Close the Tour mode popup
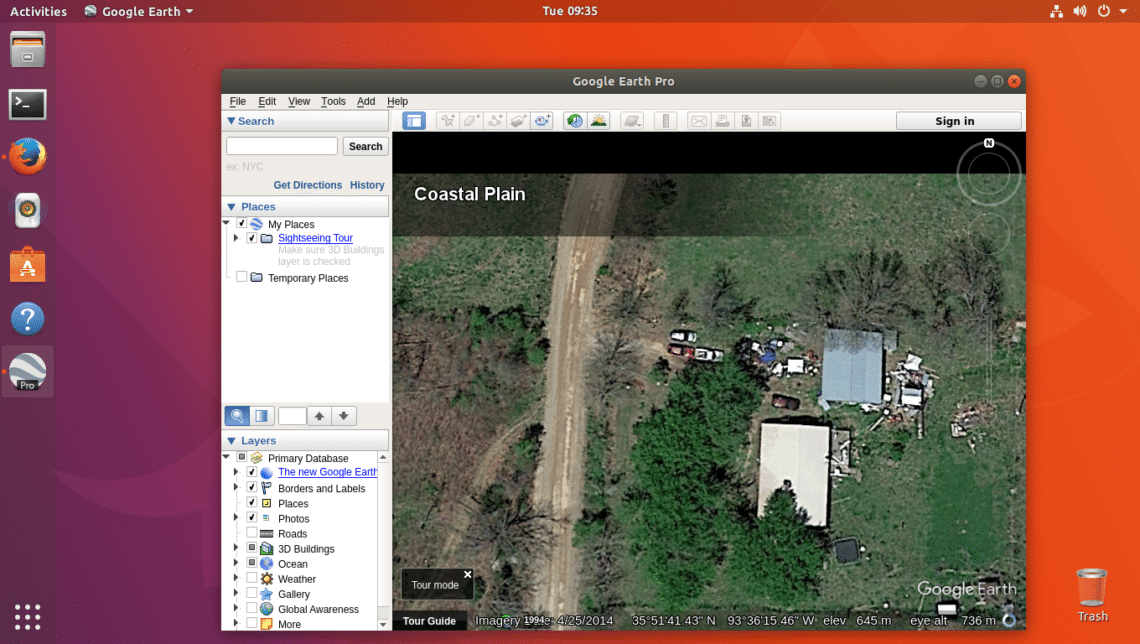 pyautogui.click(x=467, y=574)
